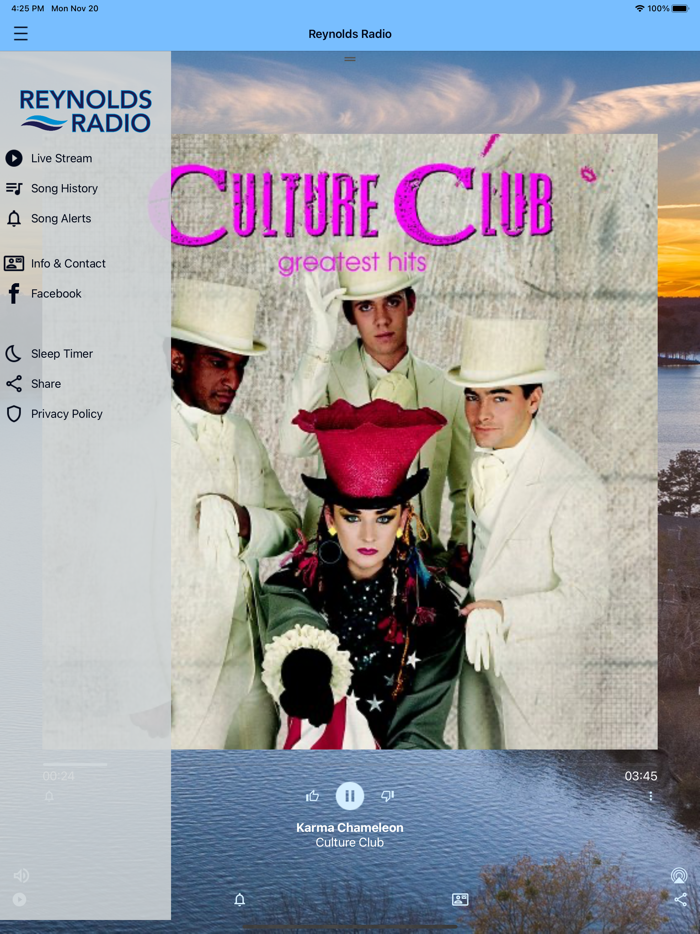The image size is (700, 934).
Task: Tap the song title Karma Chameleon
Action: point(350,827)
